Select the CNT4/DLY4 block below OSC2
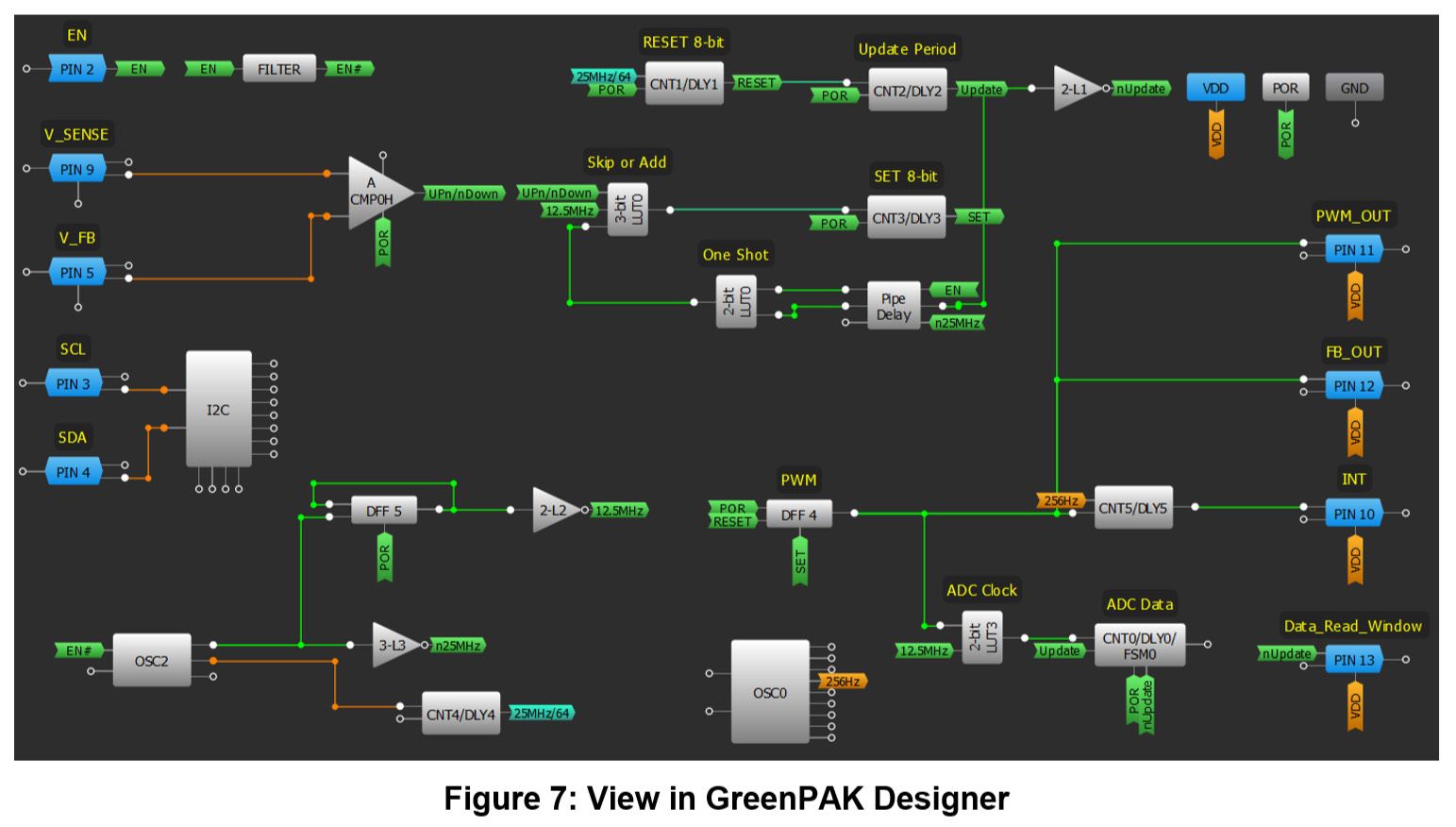 [x=460, y=715]
